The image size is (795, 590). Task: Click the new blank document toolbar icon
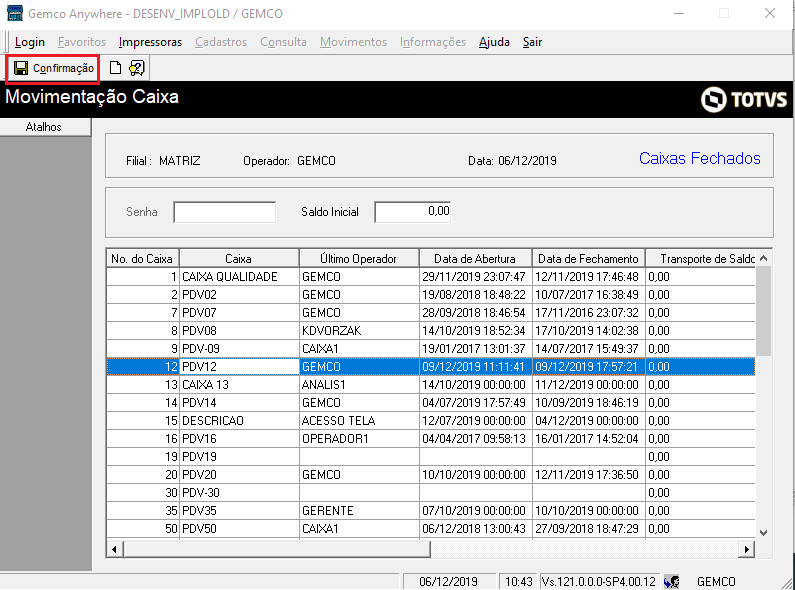click(x=116, y=68)
